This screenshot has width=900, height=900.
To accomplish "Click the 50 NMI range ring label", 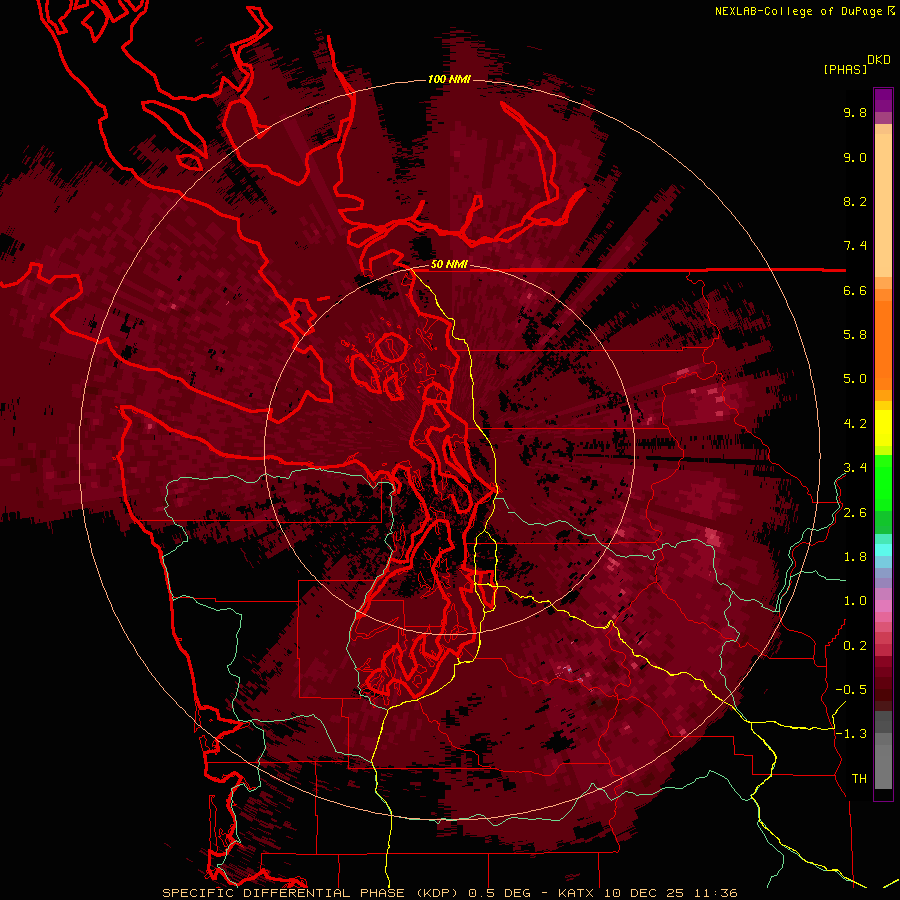I will 449,264.
